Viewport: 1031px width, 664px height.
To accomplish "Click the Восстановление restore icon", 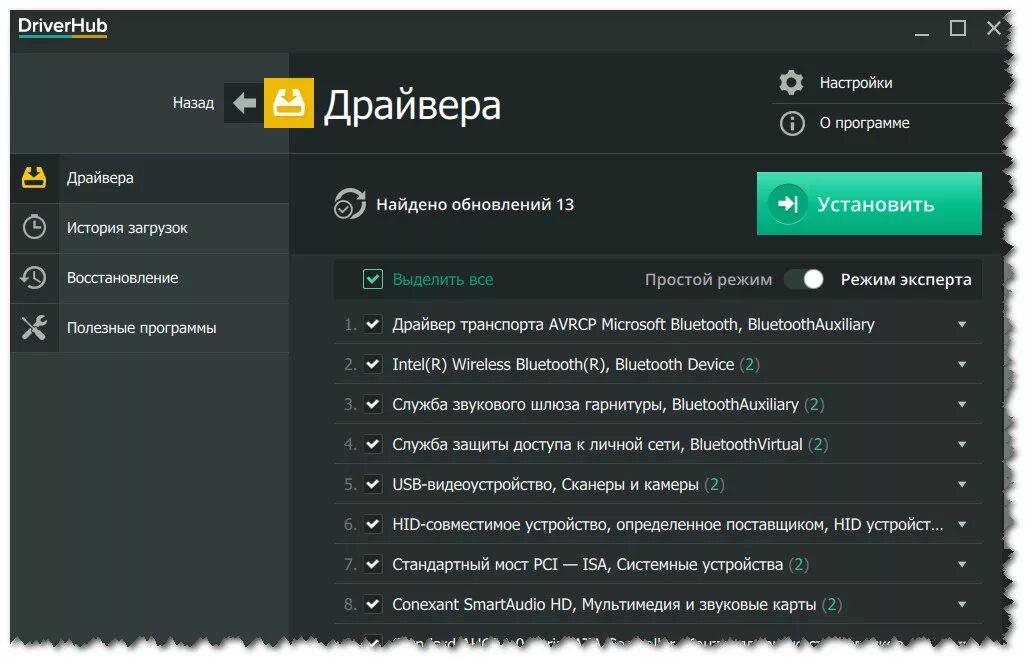I will [34, 277].
